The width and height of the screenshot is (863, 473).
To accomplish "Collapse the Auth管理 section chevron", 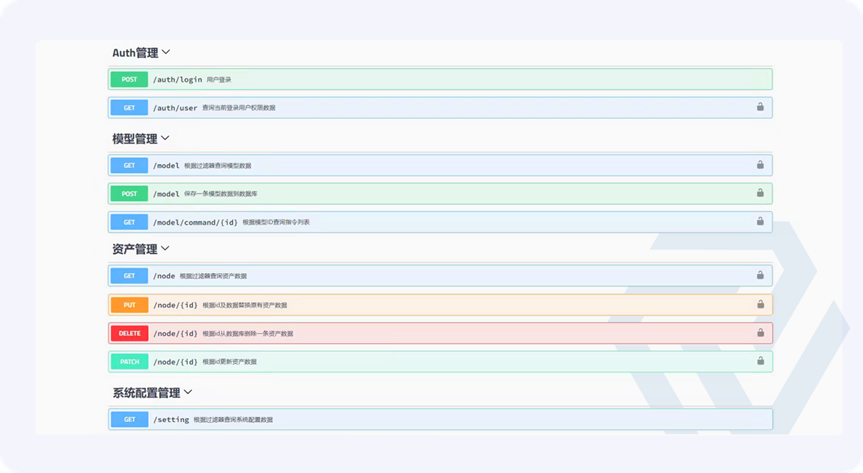I will pos(166,52).
